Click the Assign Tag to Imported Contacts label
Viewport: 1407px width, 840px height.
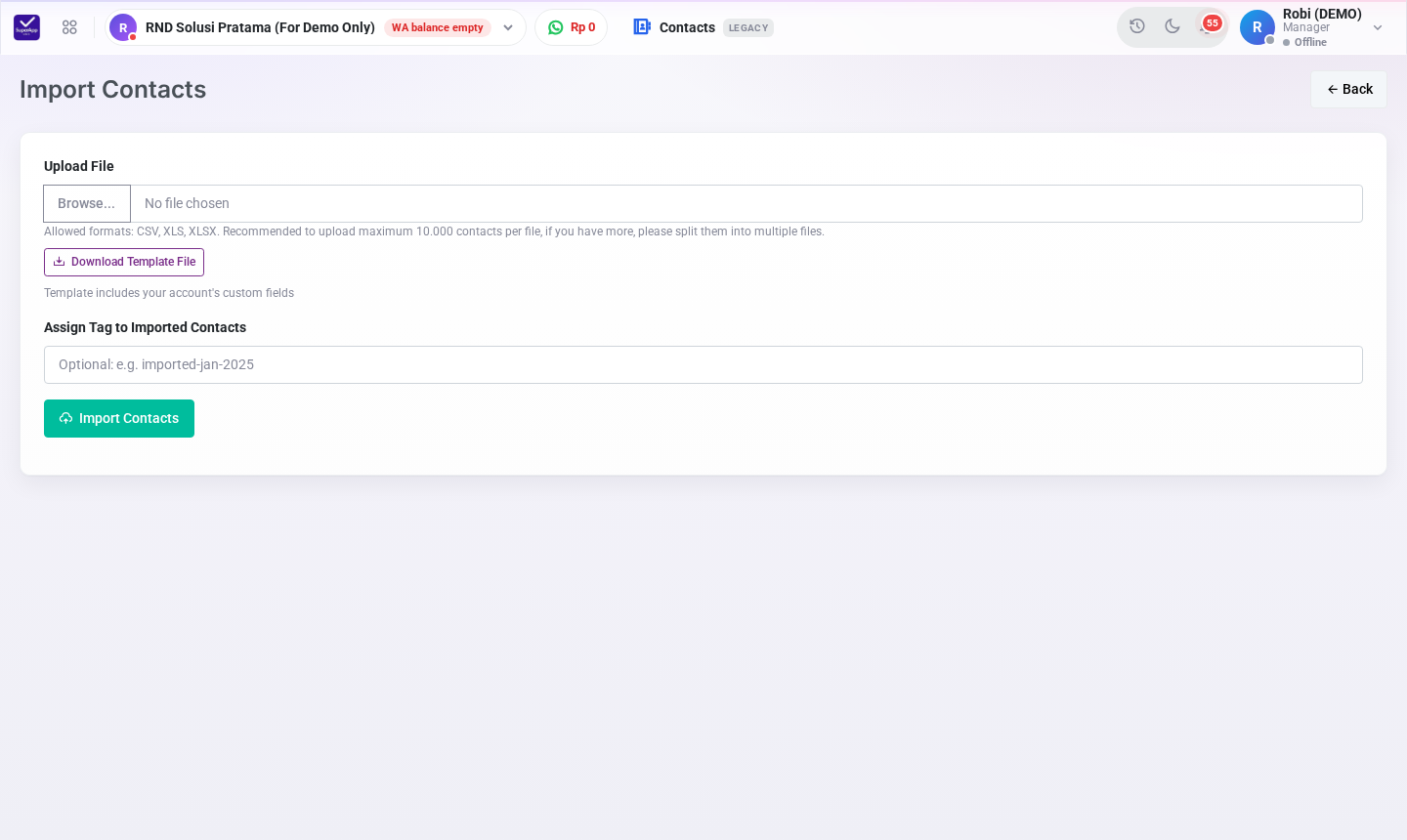[x=145, y=327]
